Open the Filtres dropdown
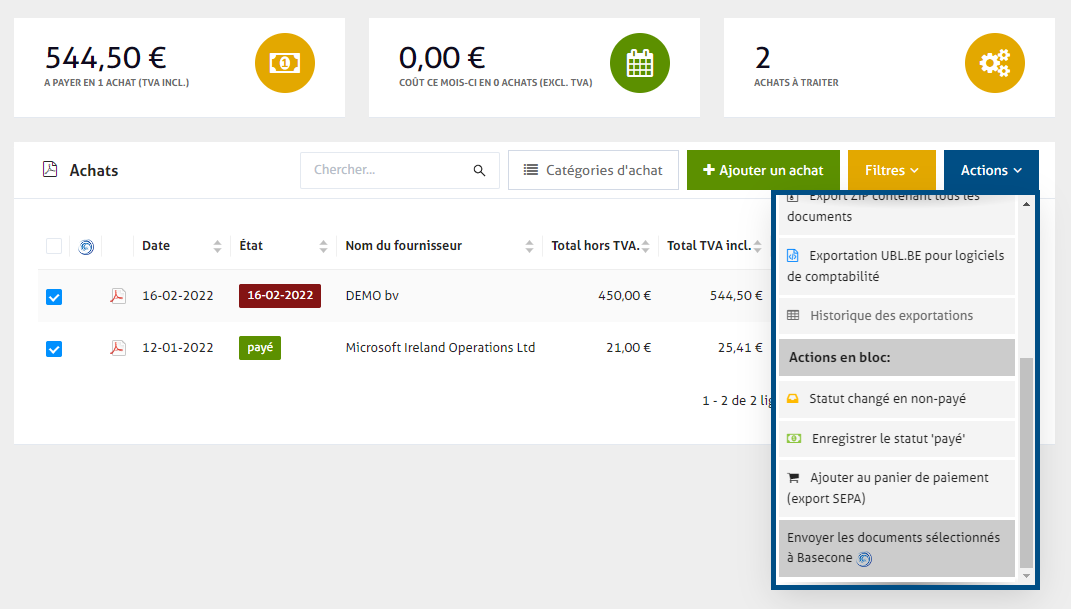1071x609 pixels. [892, 170]
